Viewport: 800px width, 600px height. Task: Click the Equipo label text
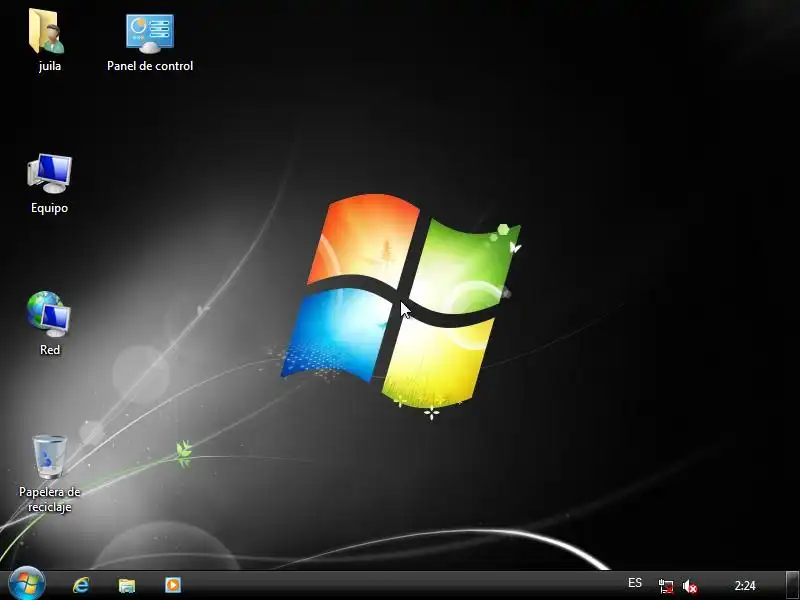(49, 208)
